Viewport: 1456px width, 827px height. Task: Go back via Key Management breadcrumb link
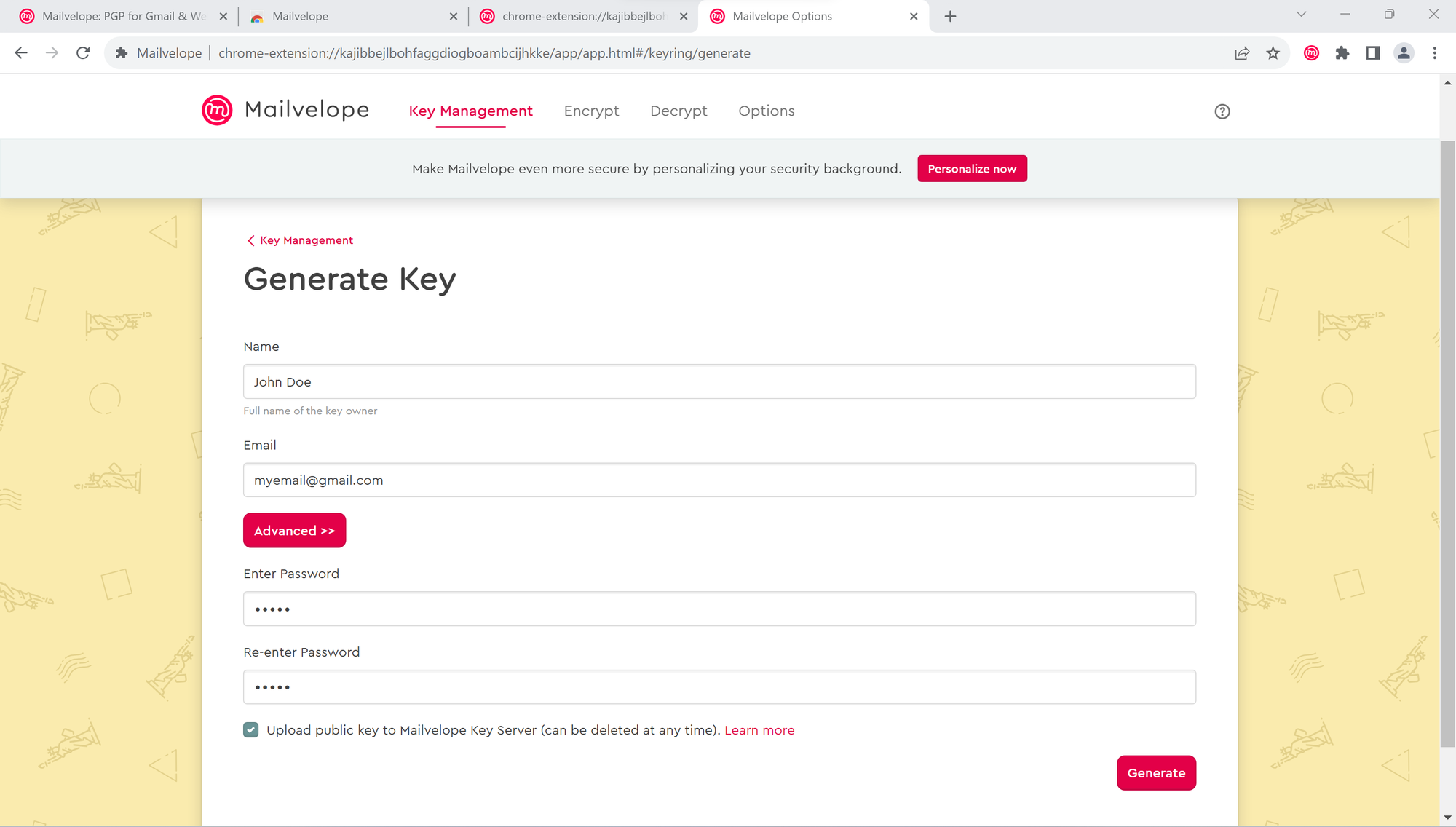[x=300, y=240]
